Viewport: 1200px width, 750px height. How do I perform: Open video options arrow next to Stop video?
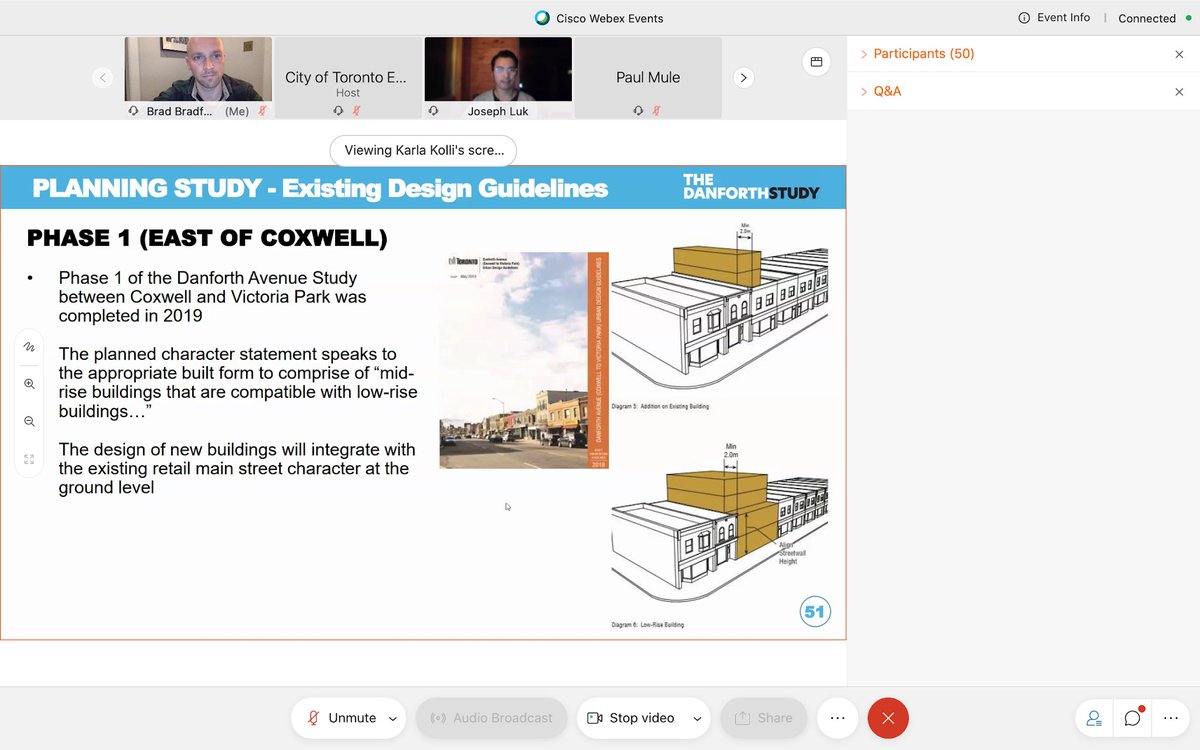coord(697,718)
